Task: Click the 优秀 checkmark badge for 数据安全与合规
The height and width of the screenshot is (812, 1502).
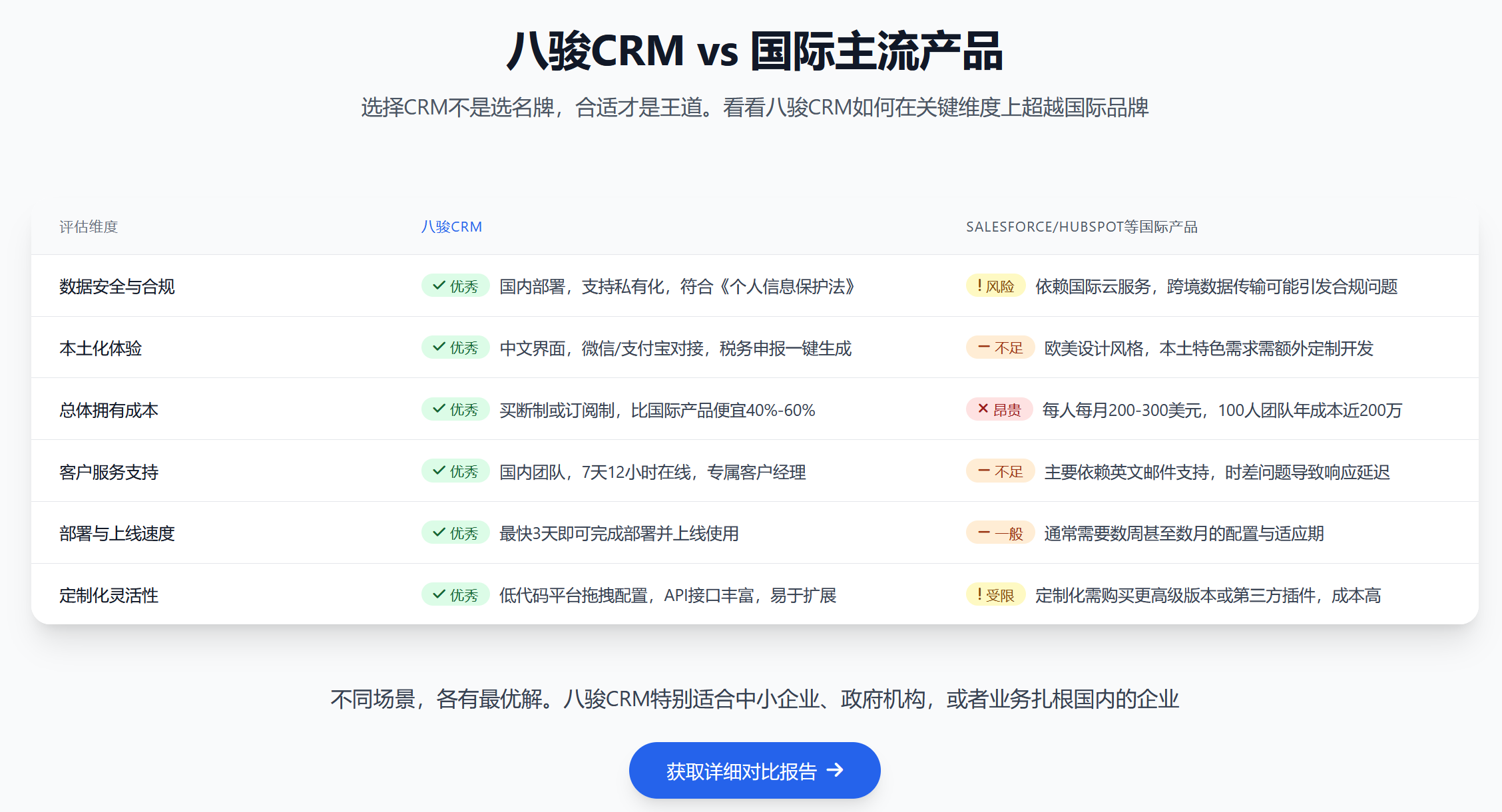Action: click(x=455, y=286)
